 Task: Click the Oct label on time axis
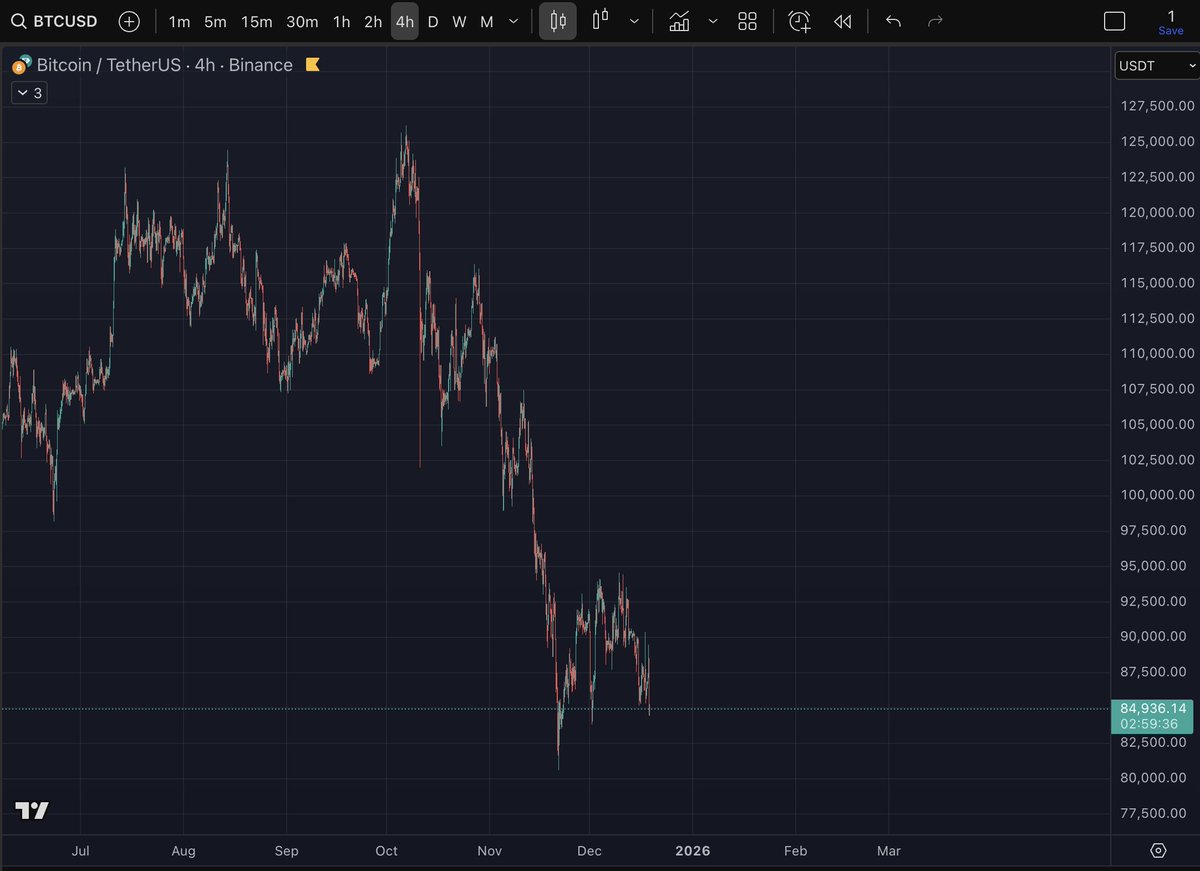(x=386, y=851)
